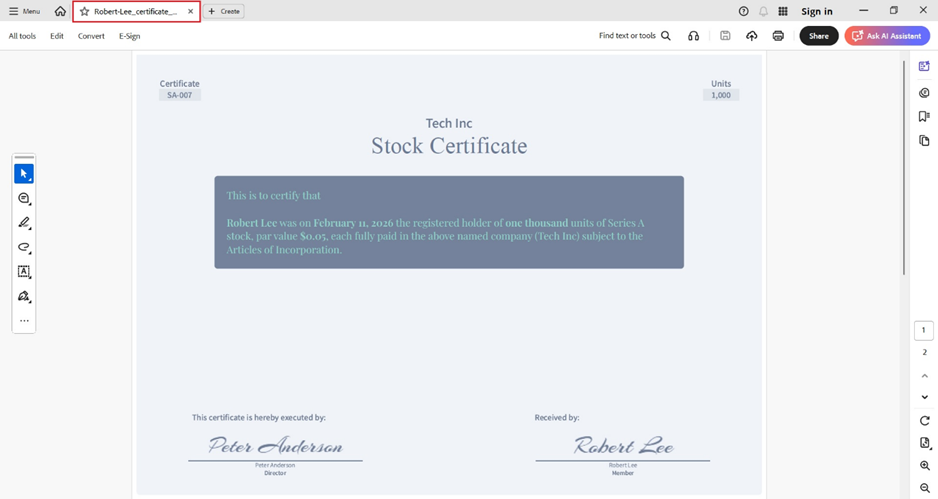Image resolution: width=938 pixels, height=499 pixels.
Task: Rotate the page with rotate icon
Action: pos(924,421)
